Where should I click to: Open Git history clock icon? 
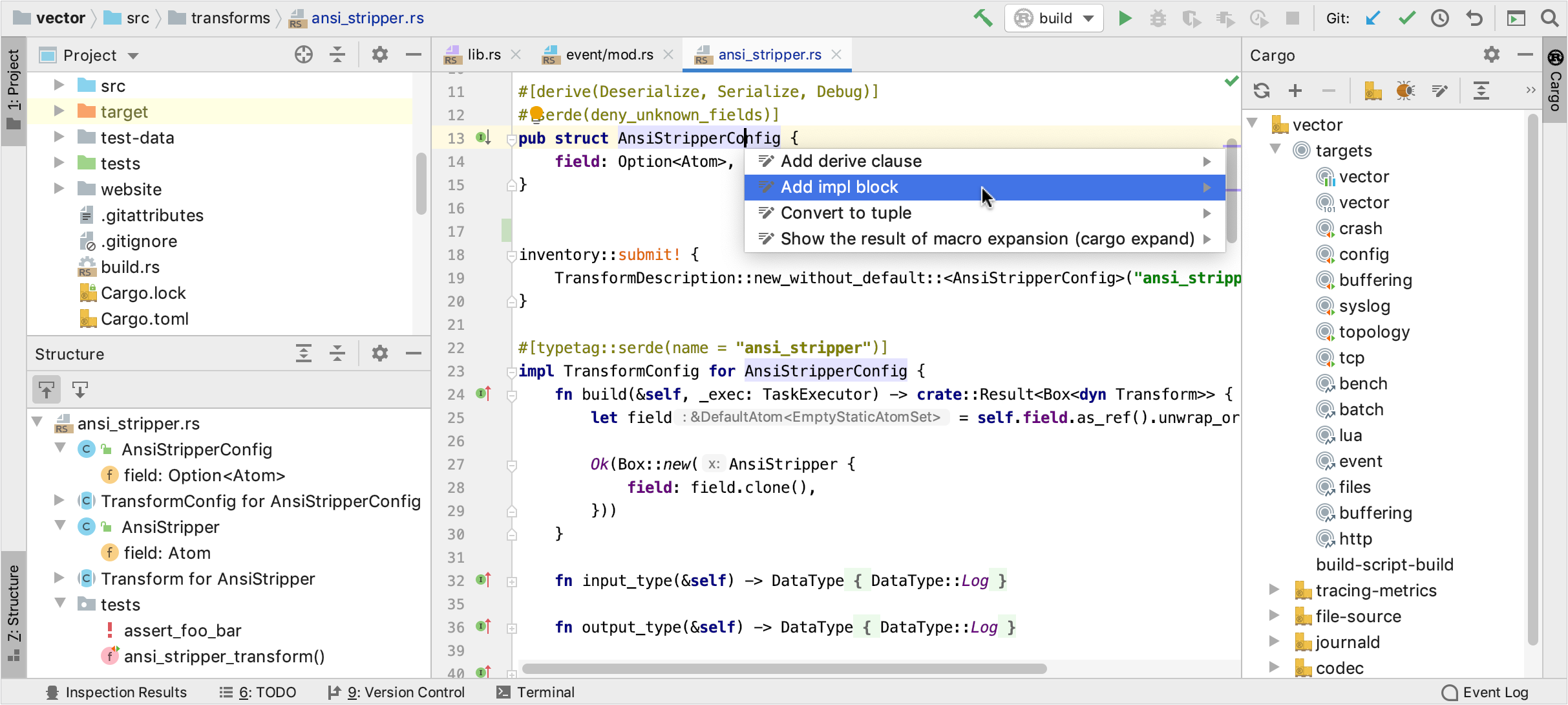click(x=1440, y=18)
